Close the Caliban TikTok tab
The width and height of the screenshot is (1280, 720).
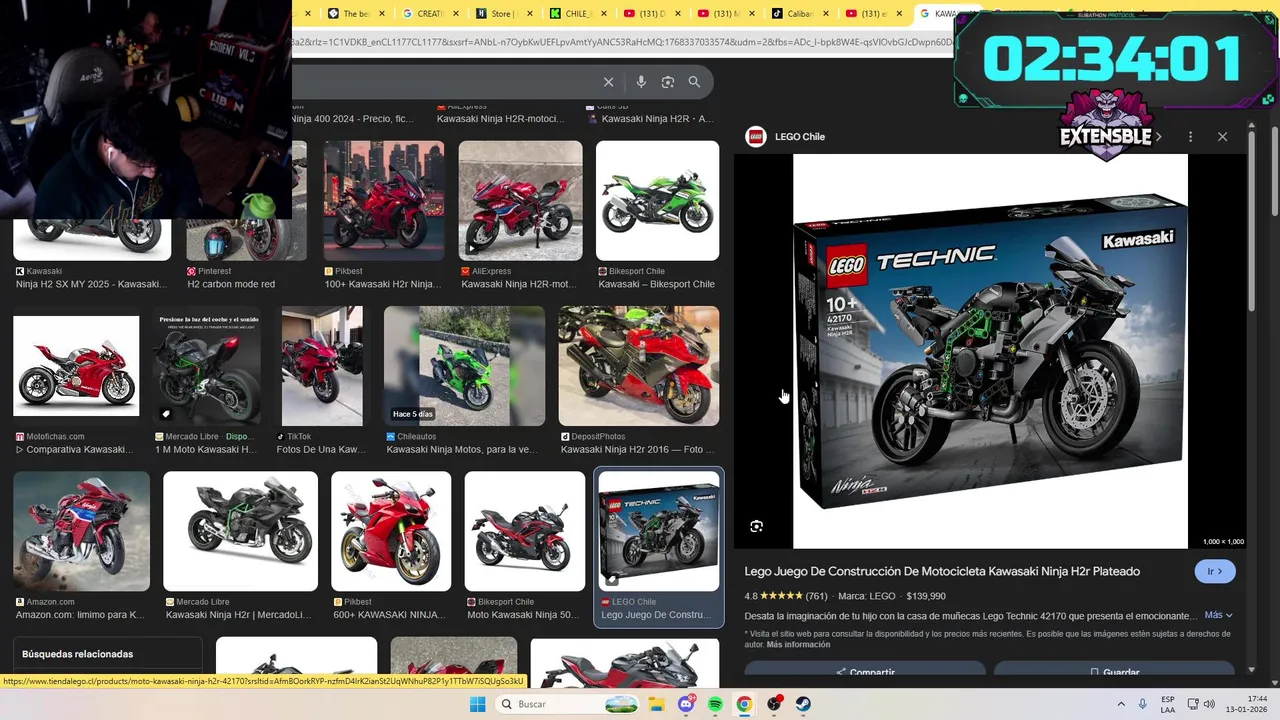pos(826,14)
